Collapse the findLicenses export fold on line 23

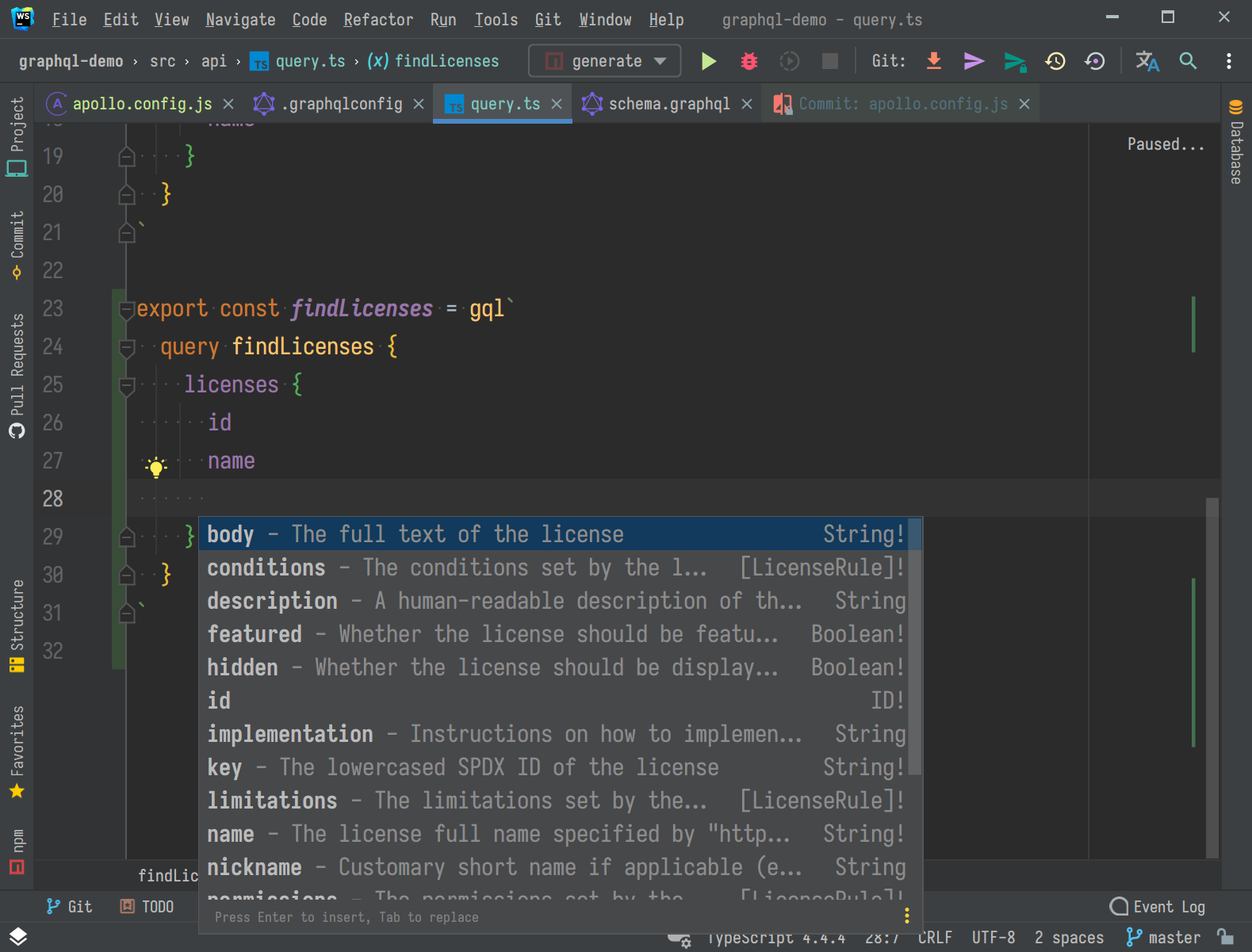point(126,309)
